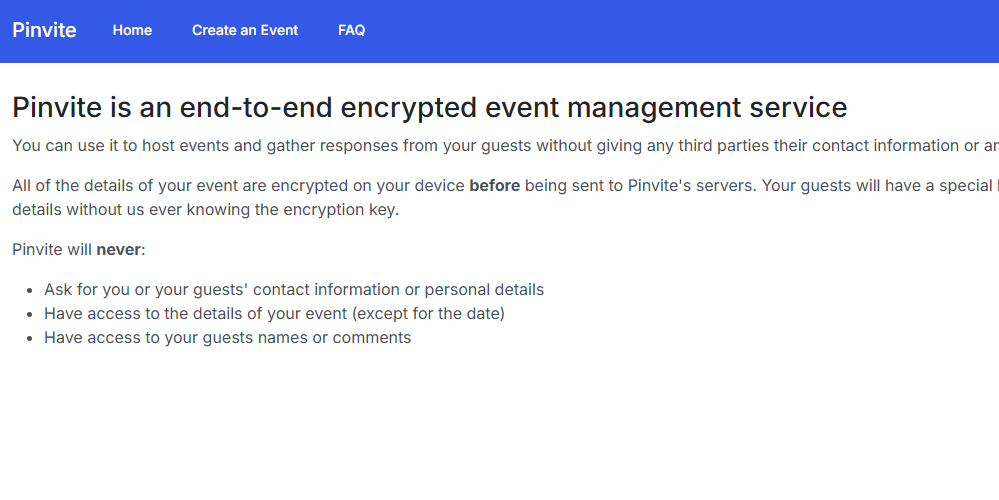Click the bold word "never"
This screenshot has height=500, width=999.
[x=118, y=250]
